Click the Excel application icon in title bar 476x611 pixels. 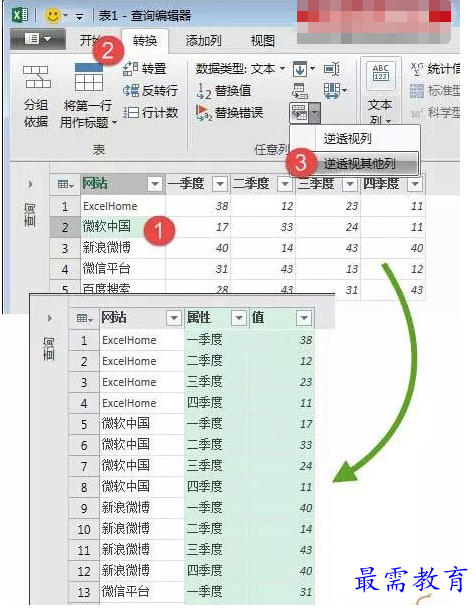coord(20,15)
